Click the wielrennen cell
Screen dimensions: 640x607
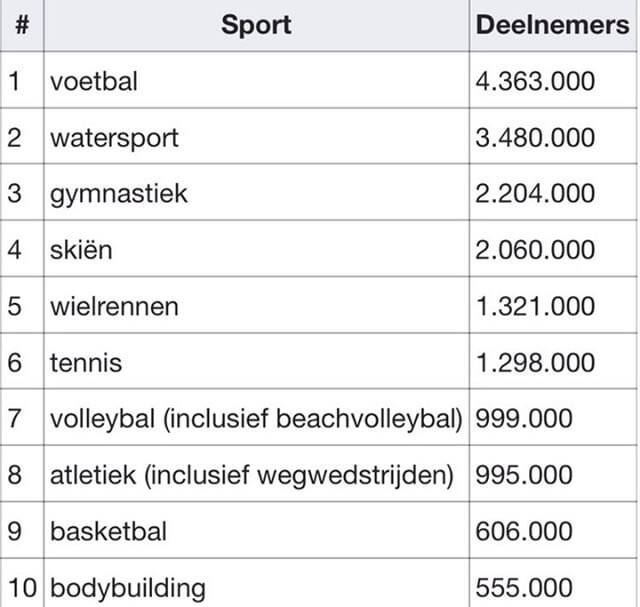tap(114, 306)
